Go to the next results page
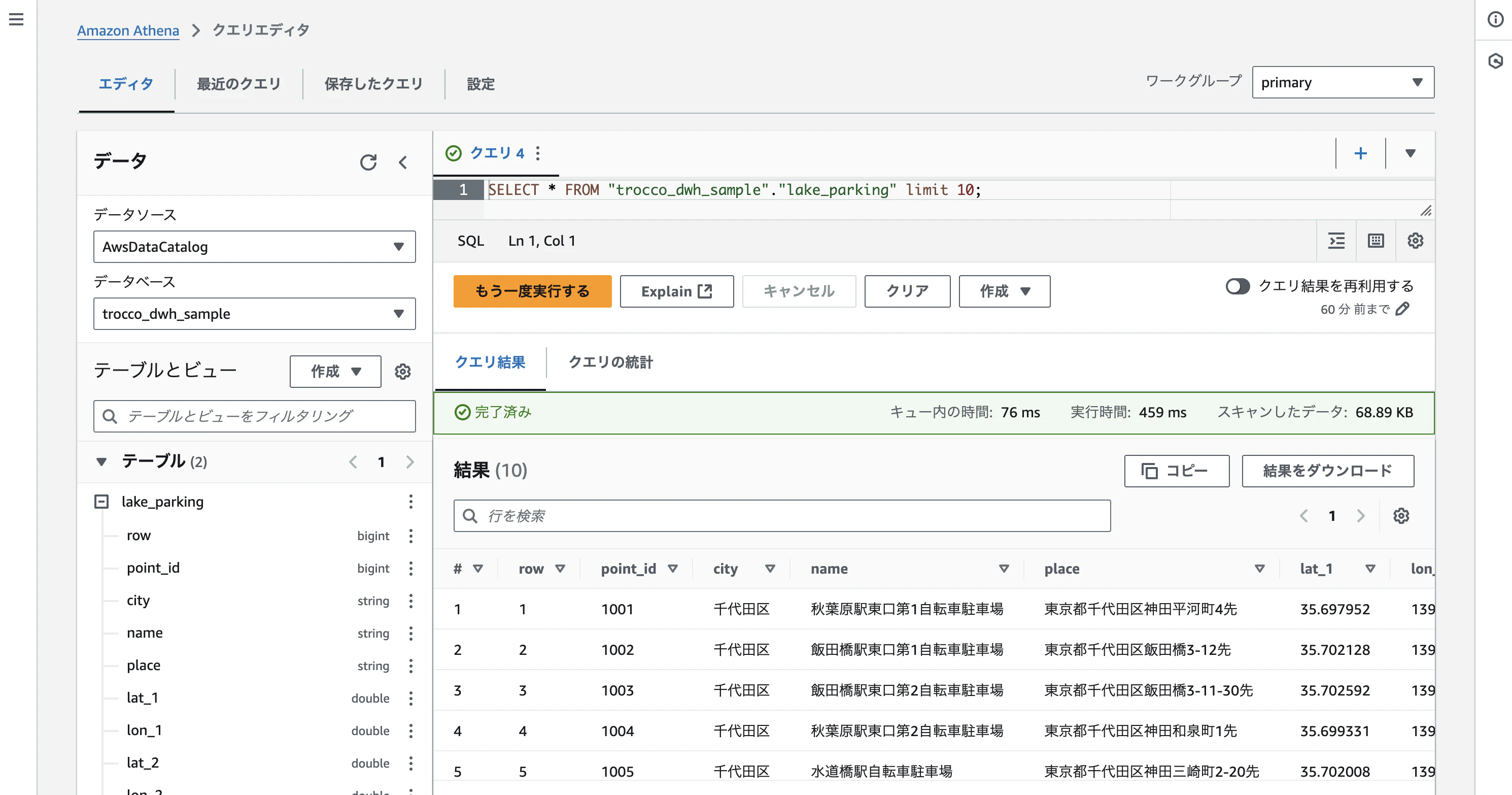 pyautogui.click(x=1361, y=516)
